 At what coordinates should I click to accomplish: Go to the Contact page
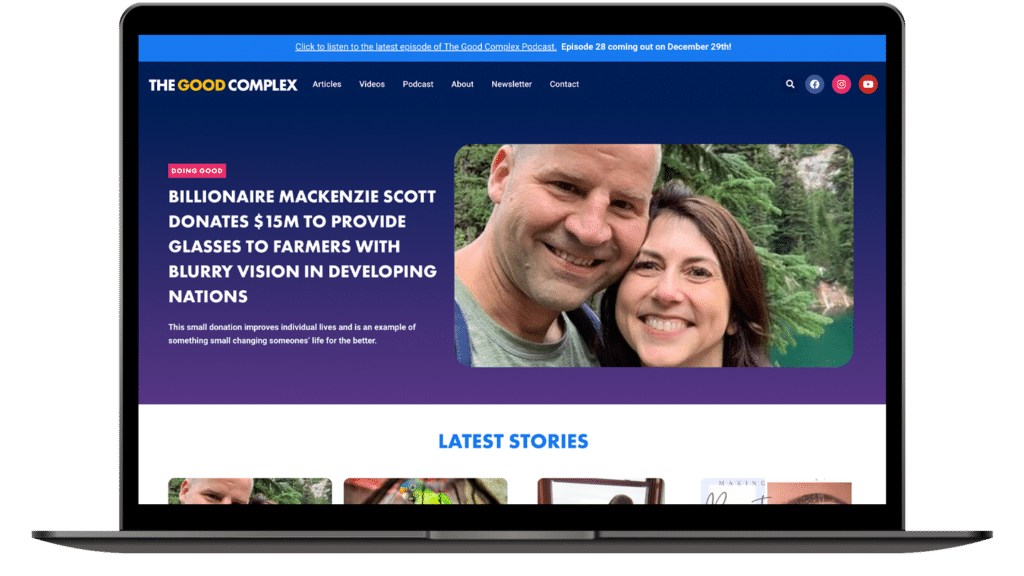(x=564, y=84)
